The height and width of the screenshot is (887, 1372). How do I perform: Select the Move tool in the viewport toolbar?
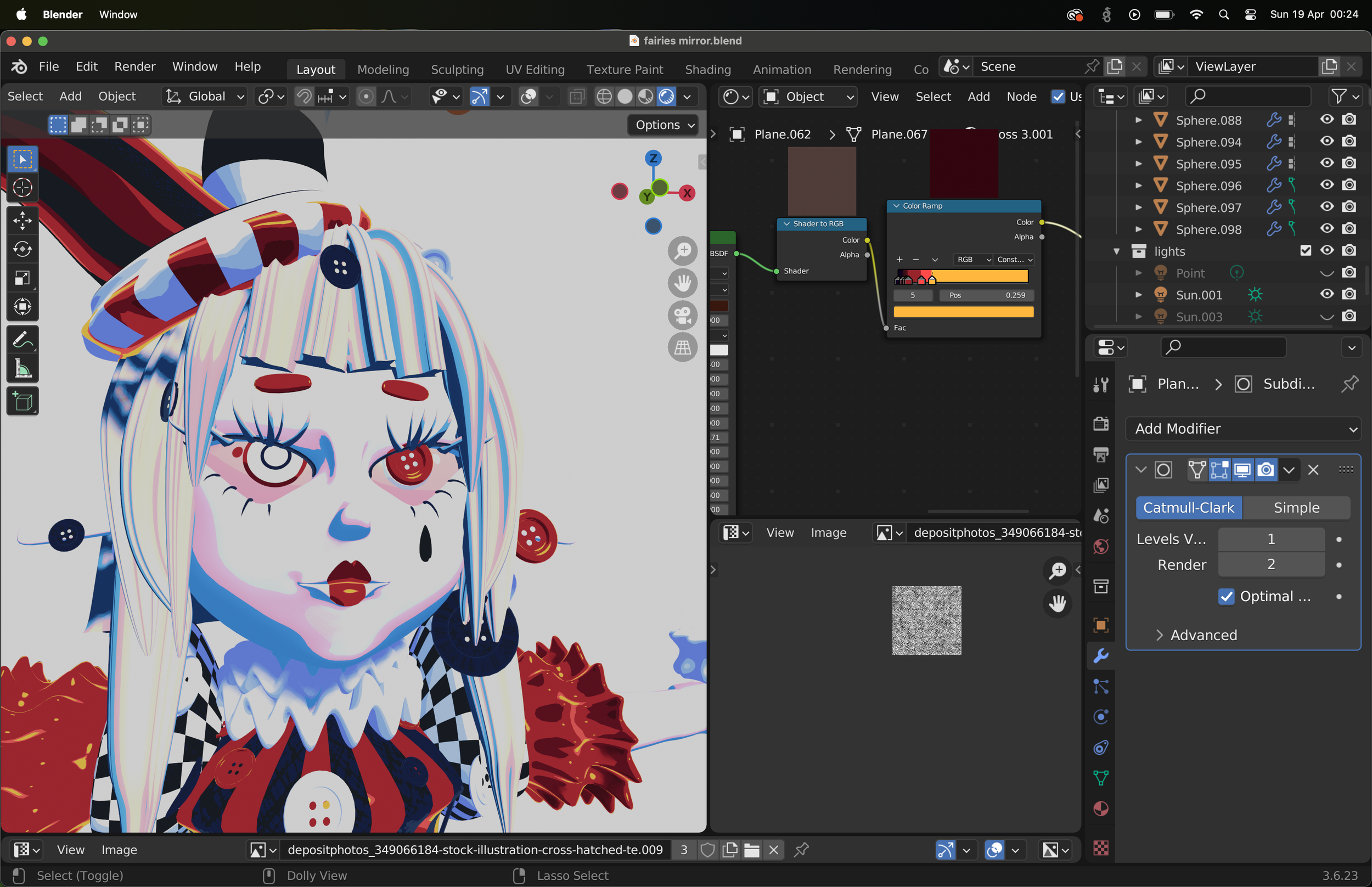(x=23, y=221)
